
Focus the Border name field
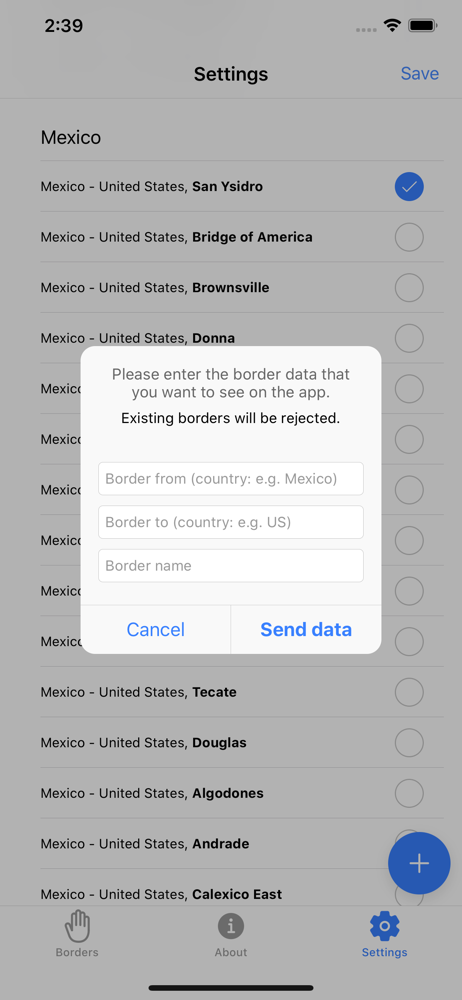[x=231, y=566]
